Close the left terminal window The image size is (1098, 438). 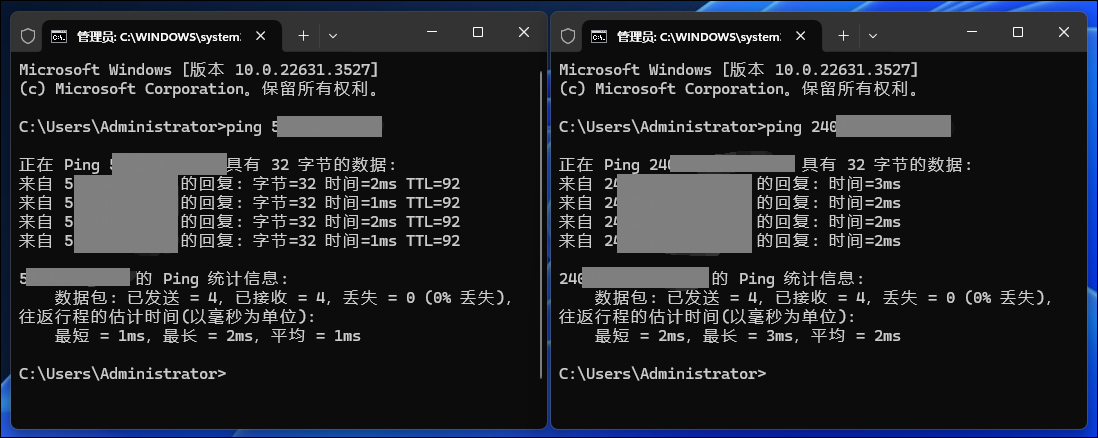(x=524, y=32)
